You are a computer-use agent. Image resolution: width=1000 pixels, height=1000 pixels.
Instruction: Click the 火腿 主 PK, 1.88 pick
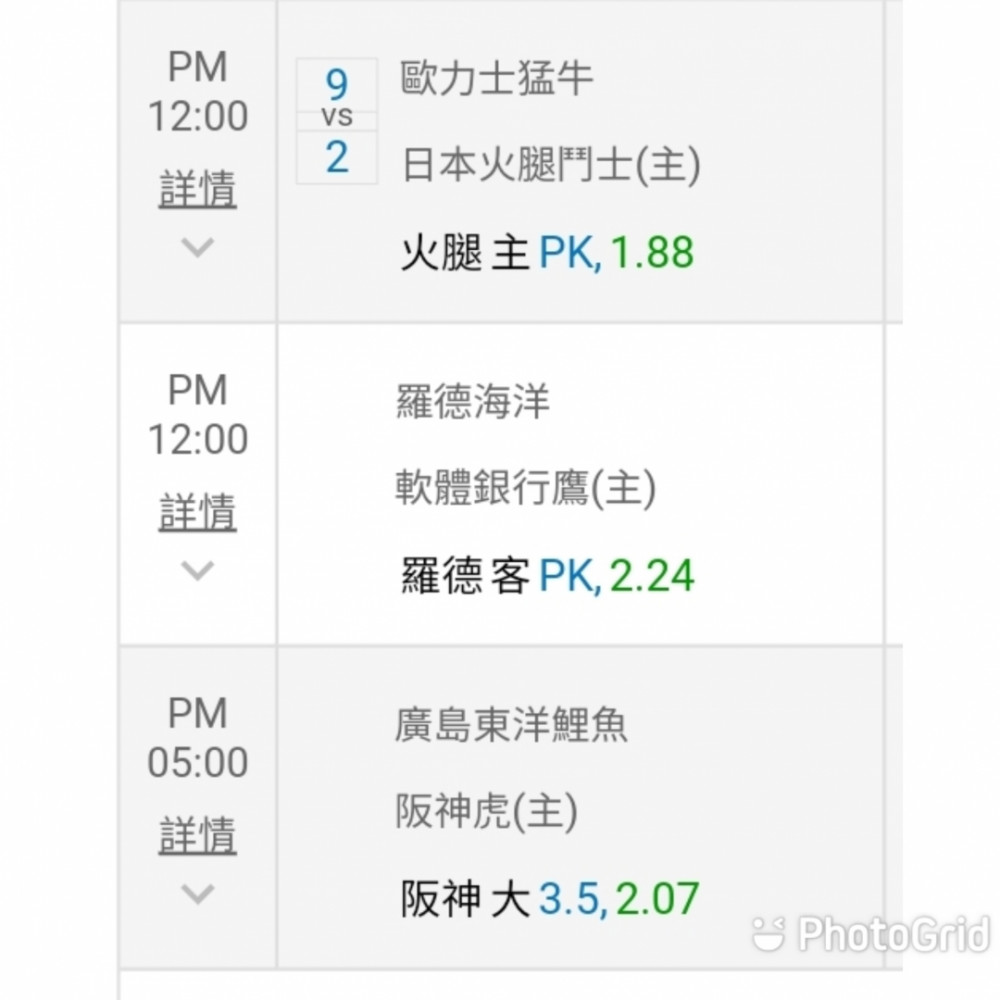547,253
